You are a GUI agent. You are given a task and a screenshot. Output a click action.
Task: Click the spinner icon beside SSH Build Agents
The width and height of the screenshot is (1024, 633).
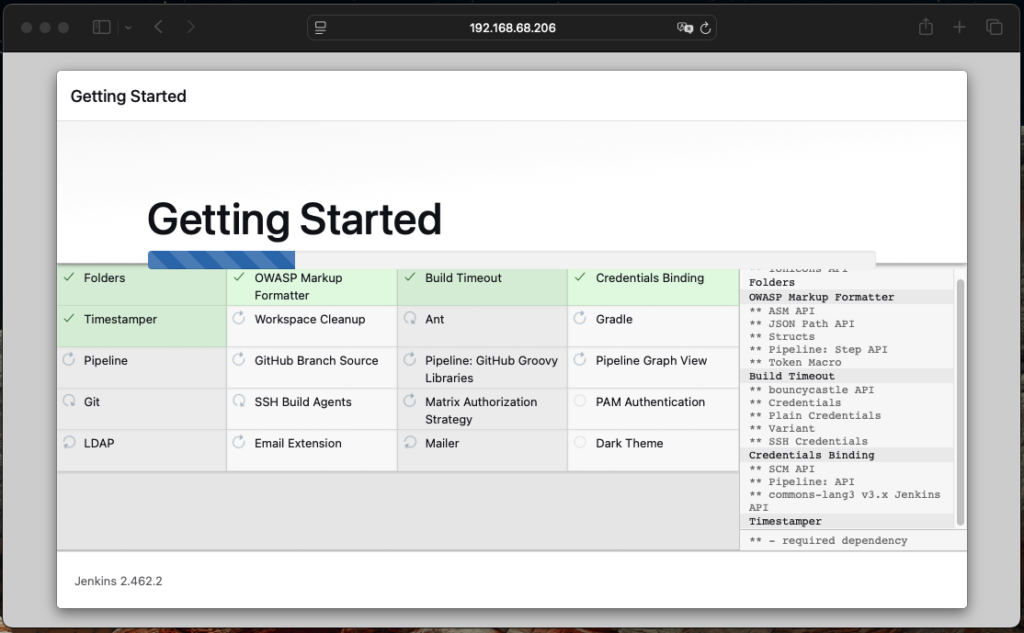tap(239, 400)
